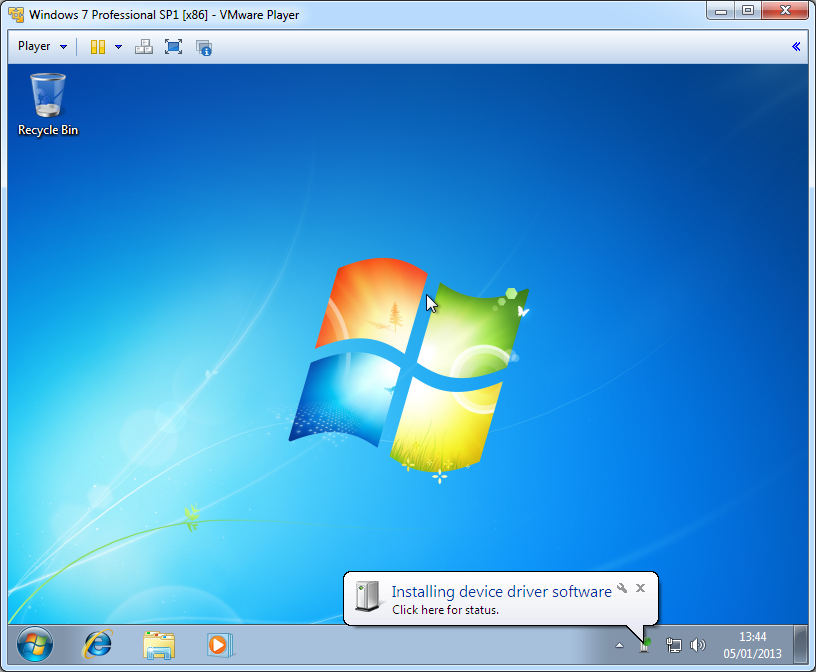The width and height of the screenshot is (816, 672).
Task: Show hidden system tray icons
Action: pos(619,646)
